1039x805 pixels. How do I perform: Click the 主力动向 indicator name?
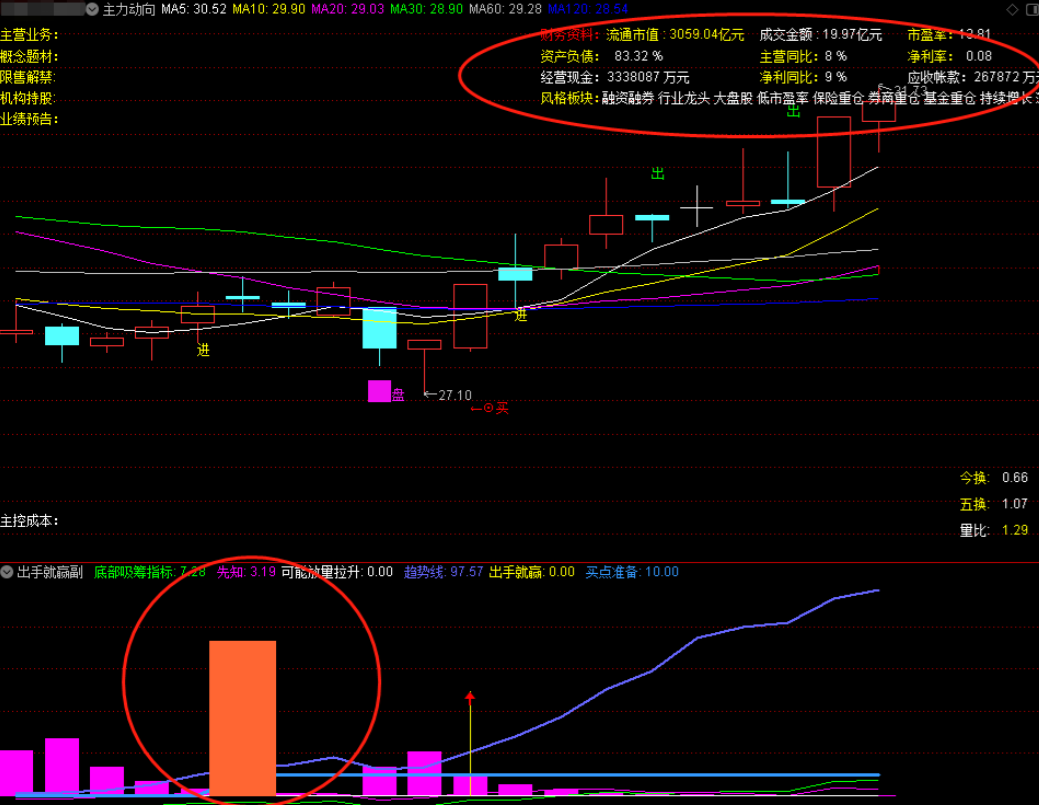(x=129, y=9)
